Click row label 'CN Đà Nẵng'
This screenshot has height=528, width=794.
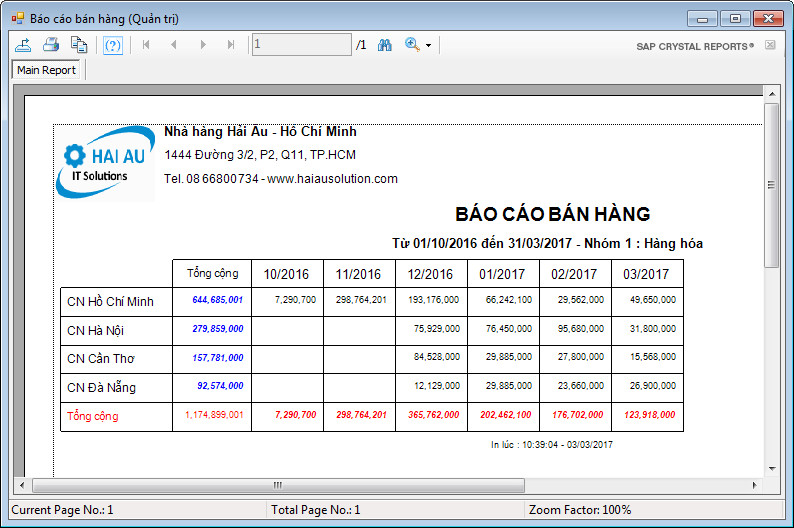point(101,387)
